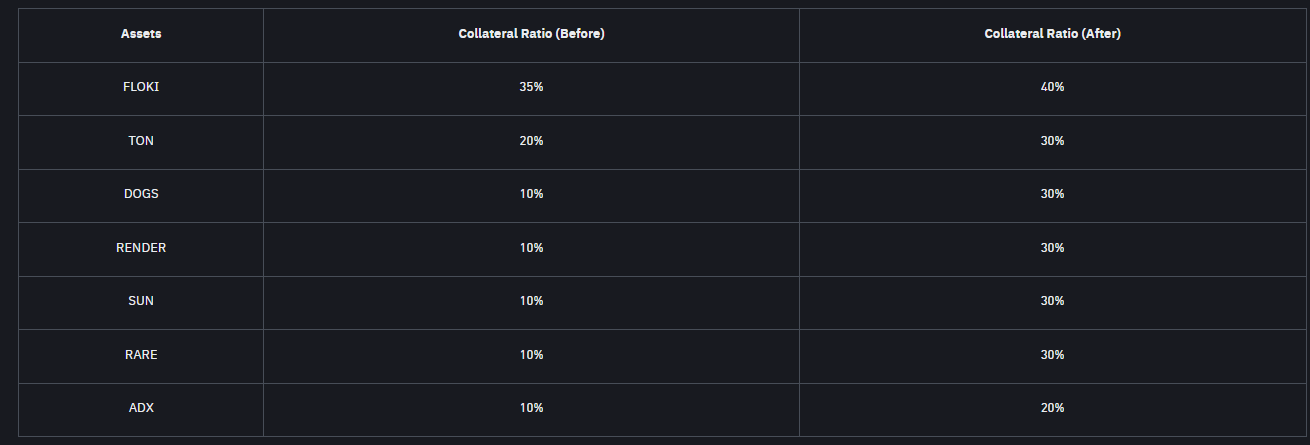Viewport: 1310px width, 445px height.
Task: Click TON's before ratio of 20%
Action: 531,141
